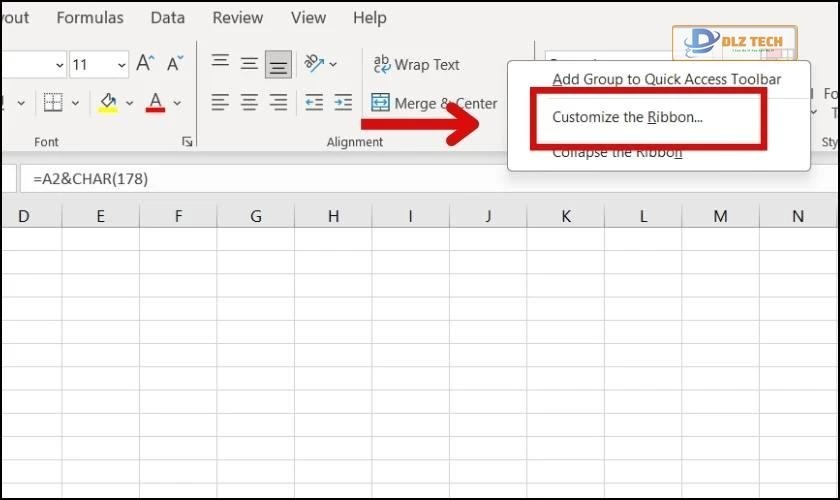This screenshot has height=500, width=840.
Task: Click the Decrease Indent icon
Action: (314, 103)
